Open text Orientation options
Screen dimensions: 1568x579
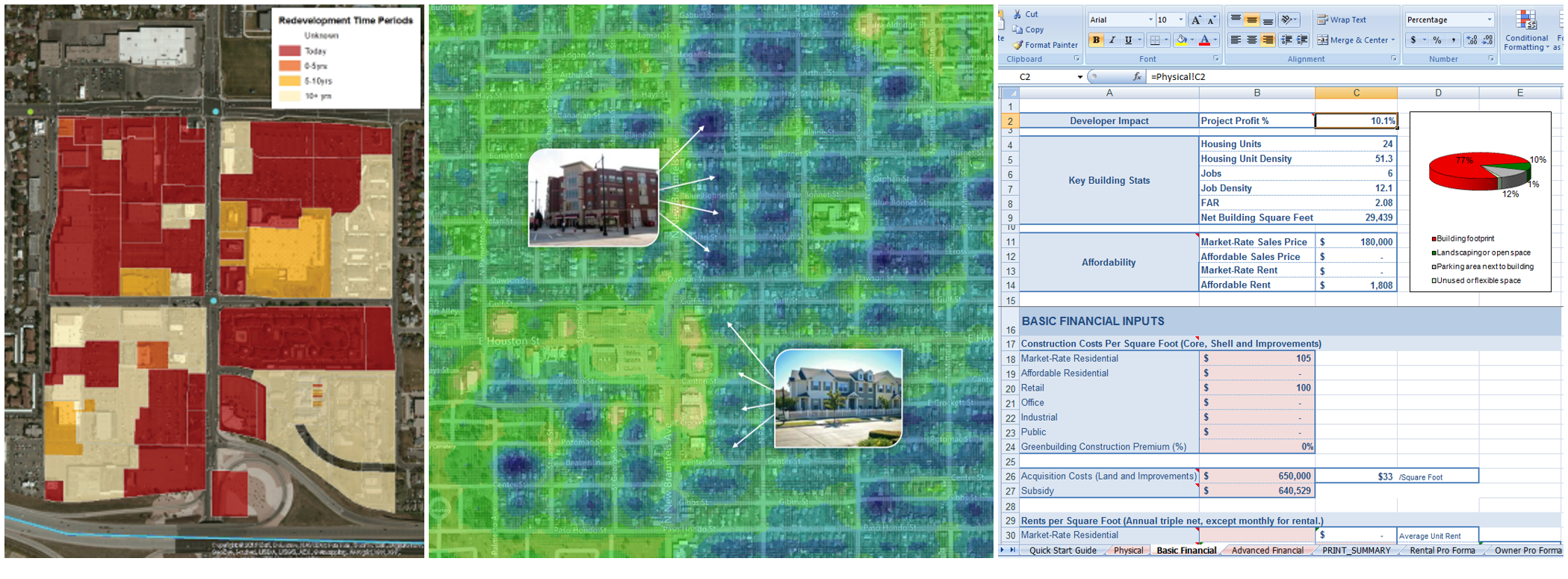point(1289,20)
